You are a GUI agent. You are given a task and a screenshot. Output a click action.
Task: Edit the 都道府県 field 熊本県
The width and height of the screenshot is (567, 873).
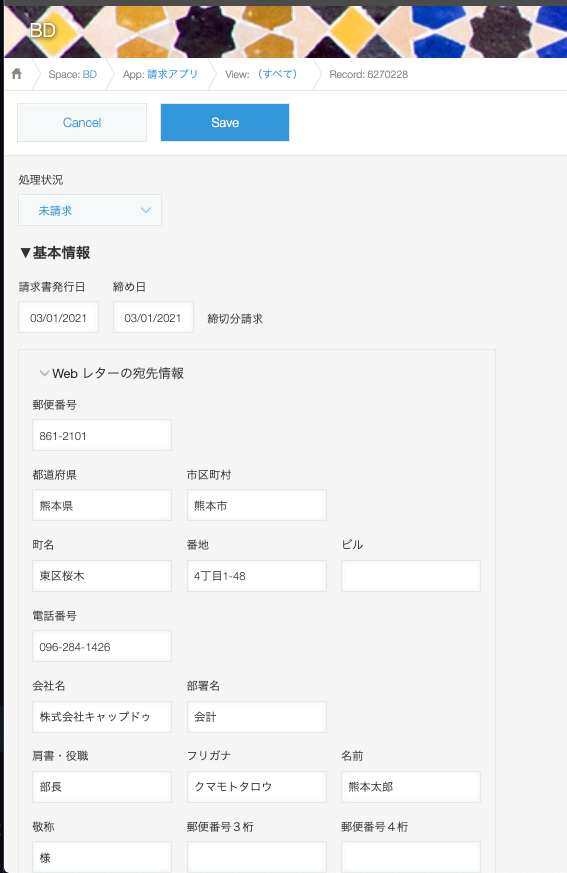102,506
